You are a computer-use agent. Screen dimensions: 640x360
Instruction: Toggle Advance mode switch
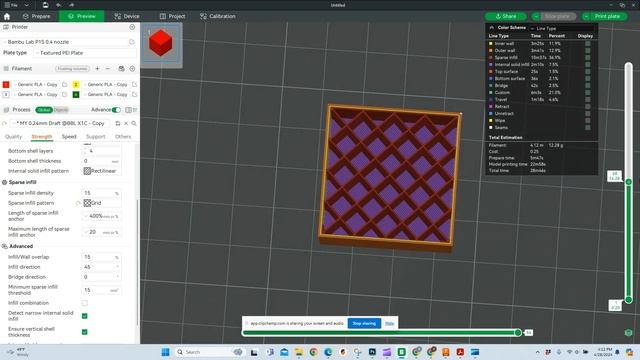(116, 110)
